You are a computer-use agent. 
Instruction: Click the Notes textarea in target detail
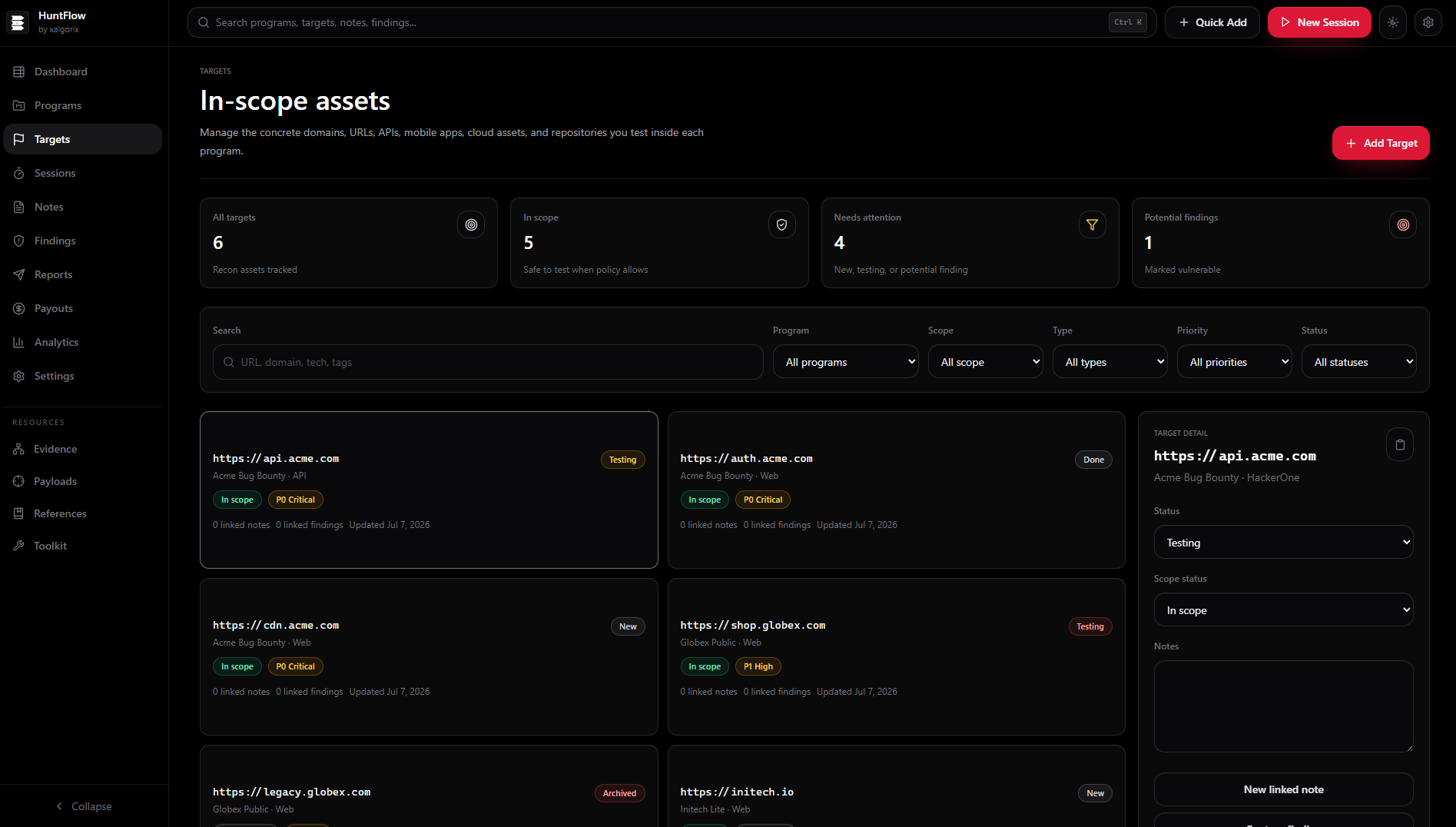pos(1283,706)
